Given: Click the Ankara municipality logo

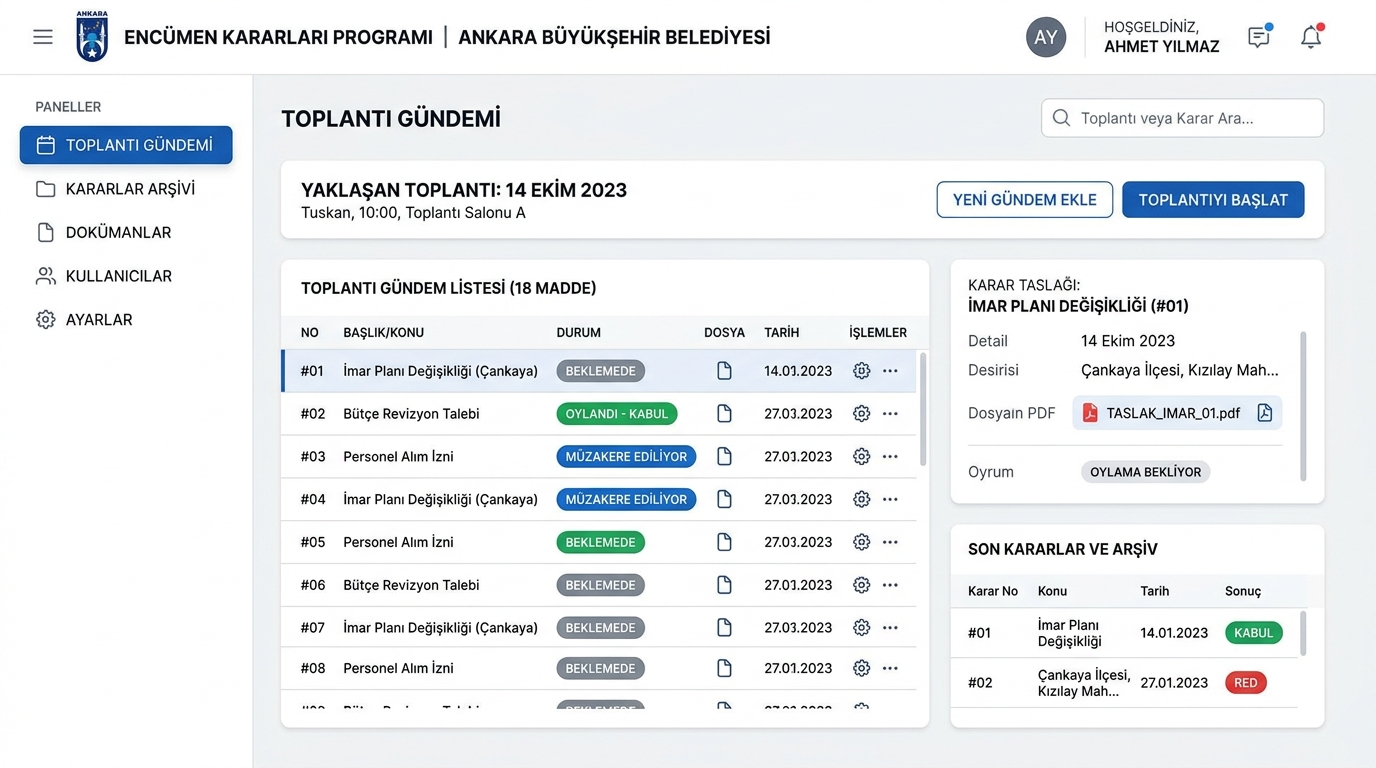Looking at the screenshot, I should [x=92, y=37].
